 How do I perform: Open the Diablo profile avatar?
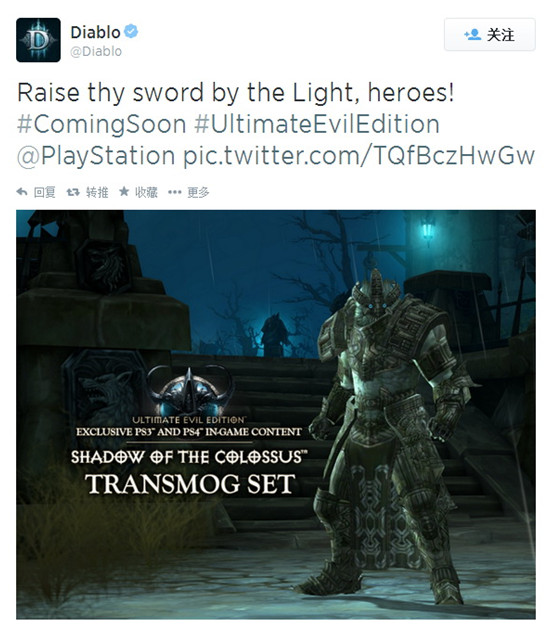pos(38,40)
